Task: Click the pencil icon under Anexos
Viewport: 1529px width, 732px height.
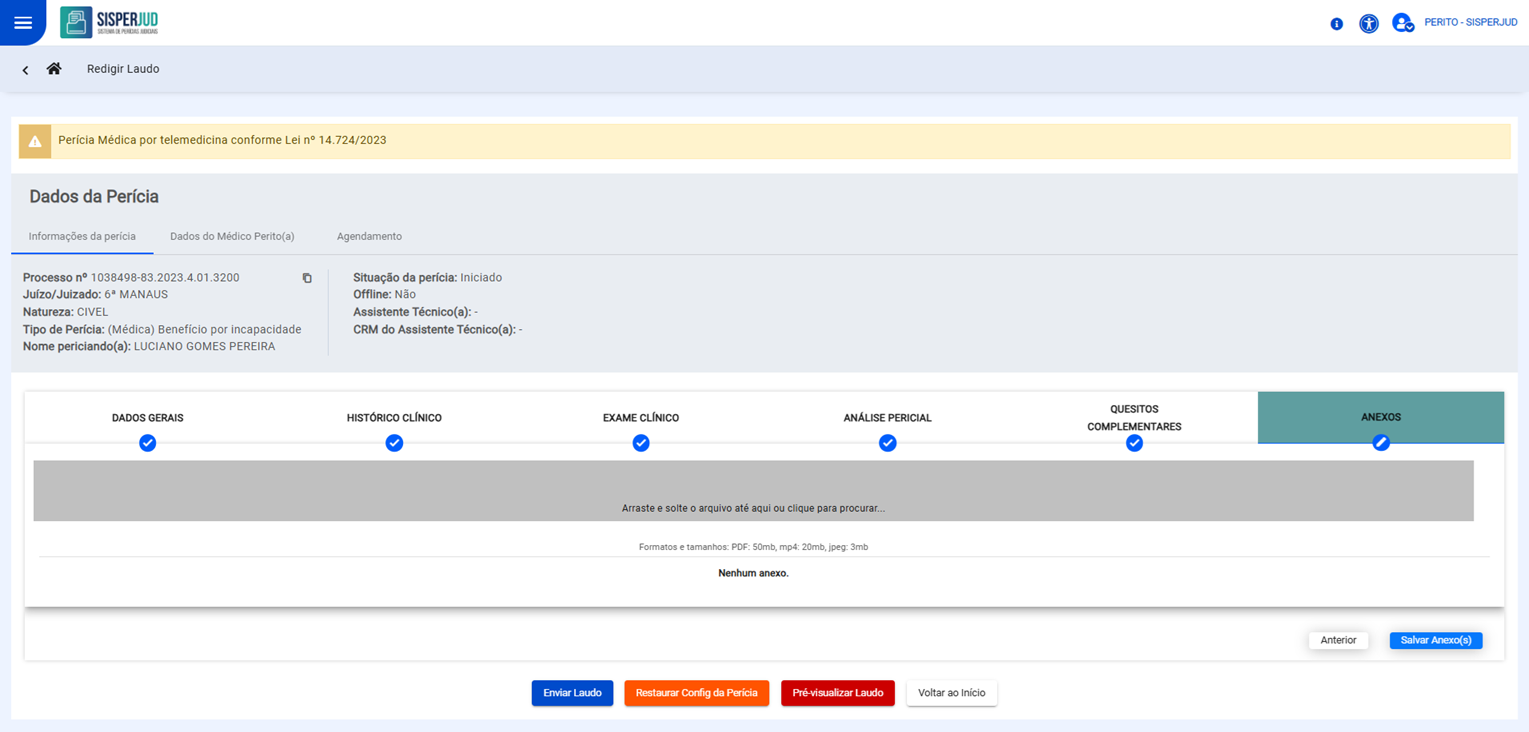Action: coord(1380,443)
